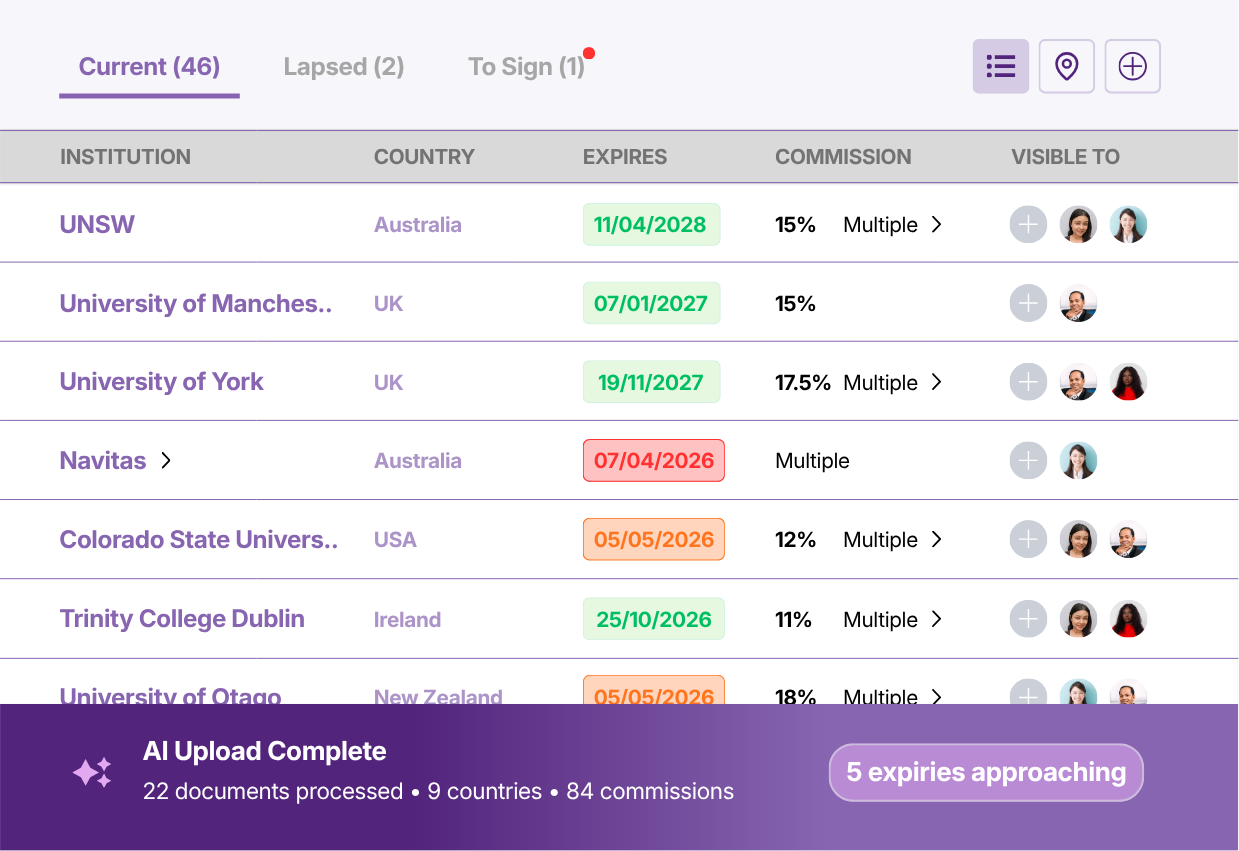Open the To Sign tab with notification
The height and width of the screenshot is (851, 1239).
coord(528,66)
